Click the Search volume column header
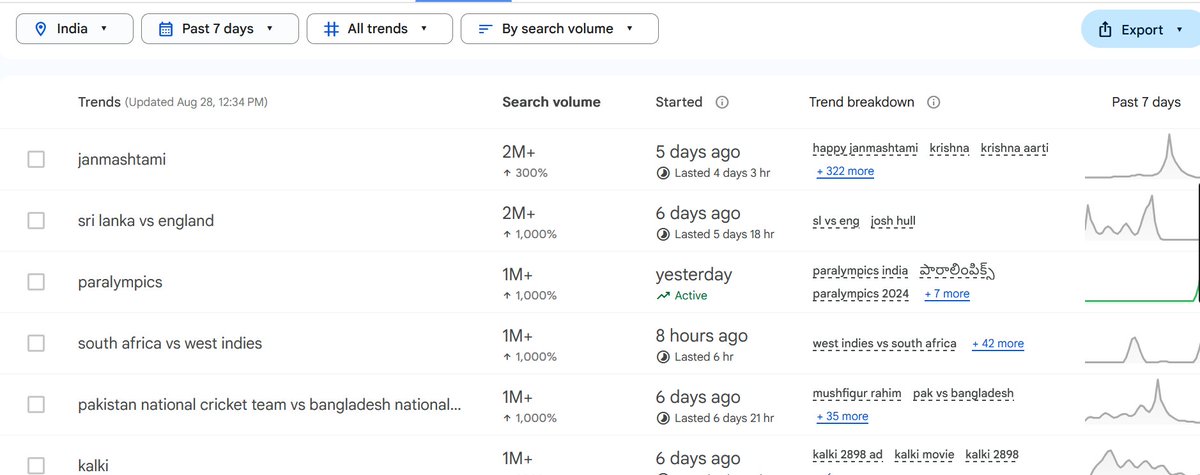This screenshot has width=1200, height=475. [551, 102]
